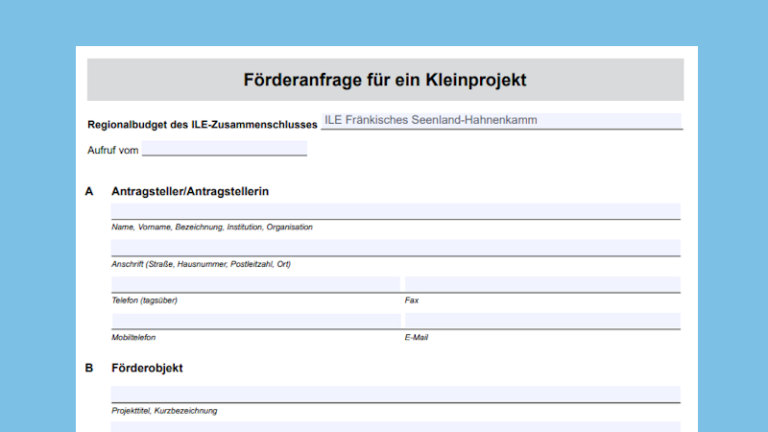Click the caption 'Anschrift (Straße, Hausnummer, Postleitzahl, Ort)'
This screenshot has width=768, height=432.
tap(201, 264)
